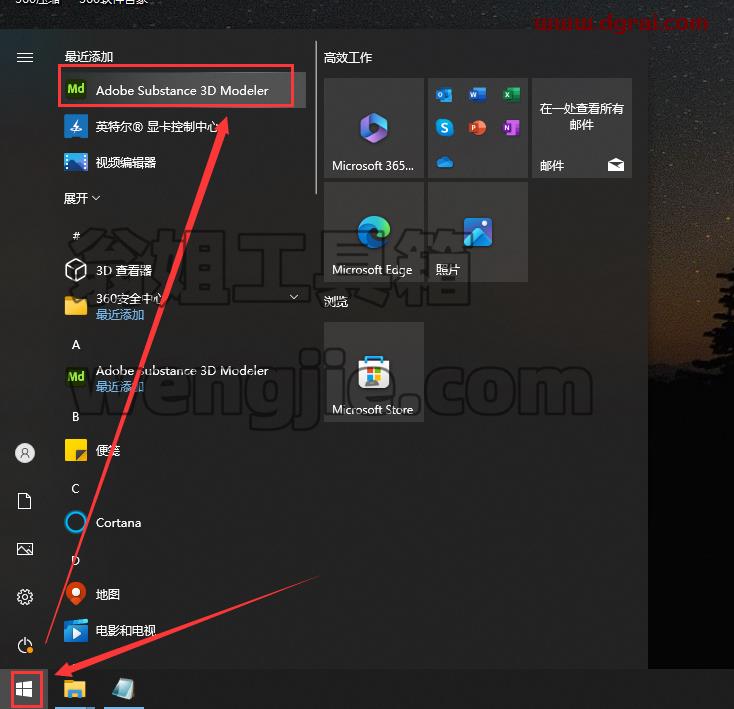Open PowerPoint icon in Office tile group

click(477, 127)
